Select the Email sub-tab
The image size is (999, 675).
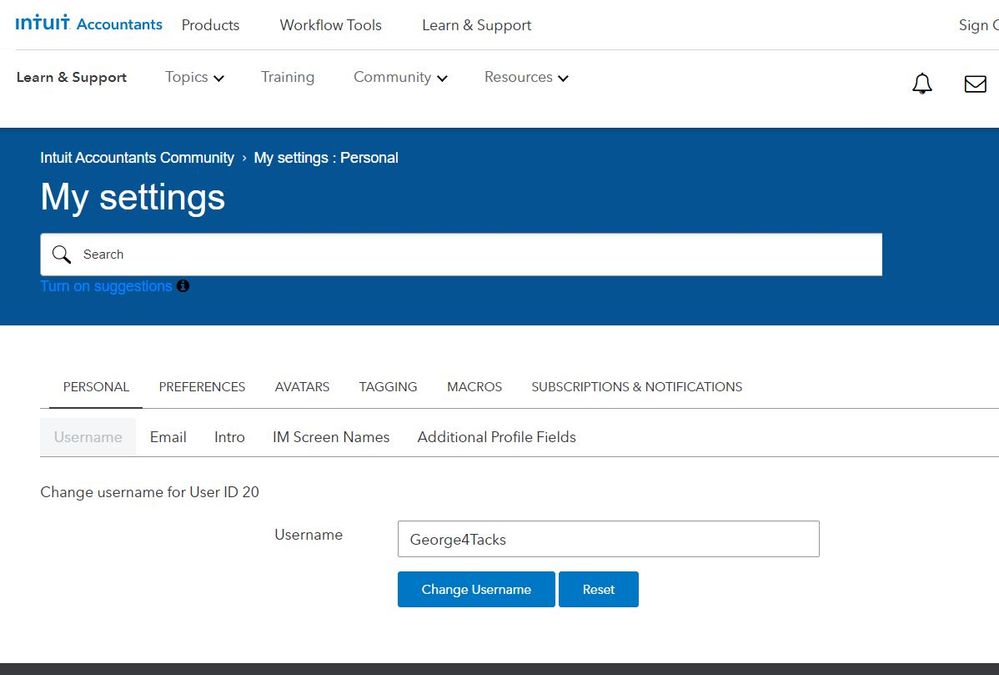tap(168, 437)
